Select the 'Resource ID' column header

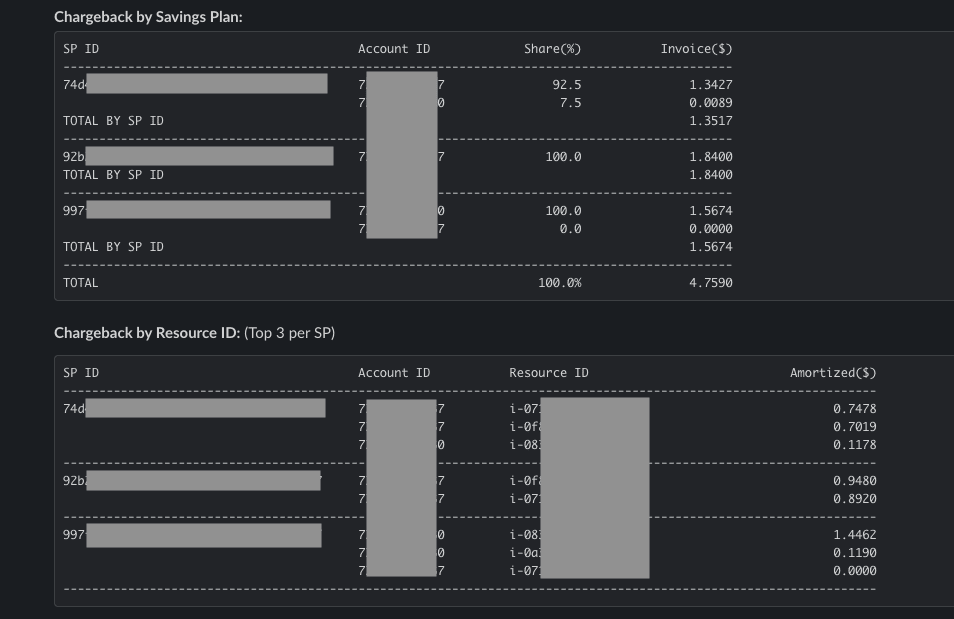pos(549,372)
